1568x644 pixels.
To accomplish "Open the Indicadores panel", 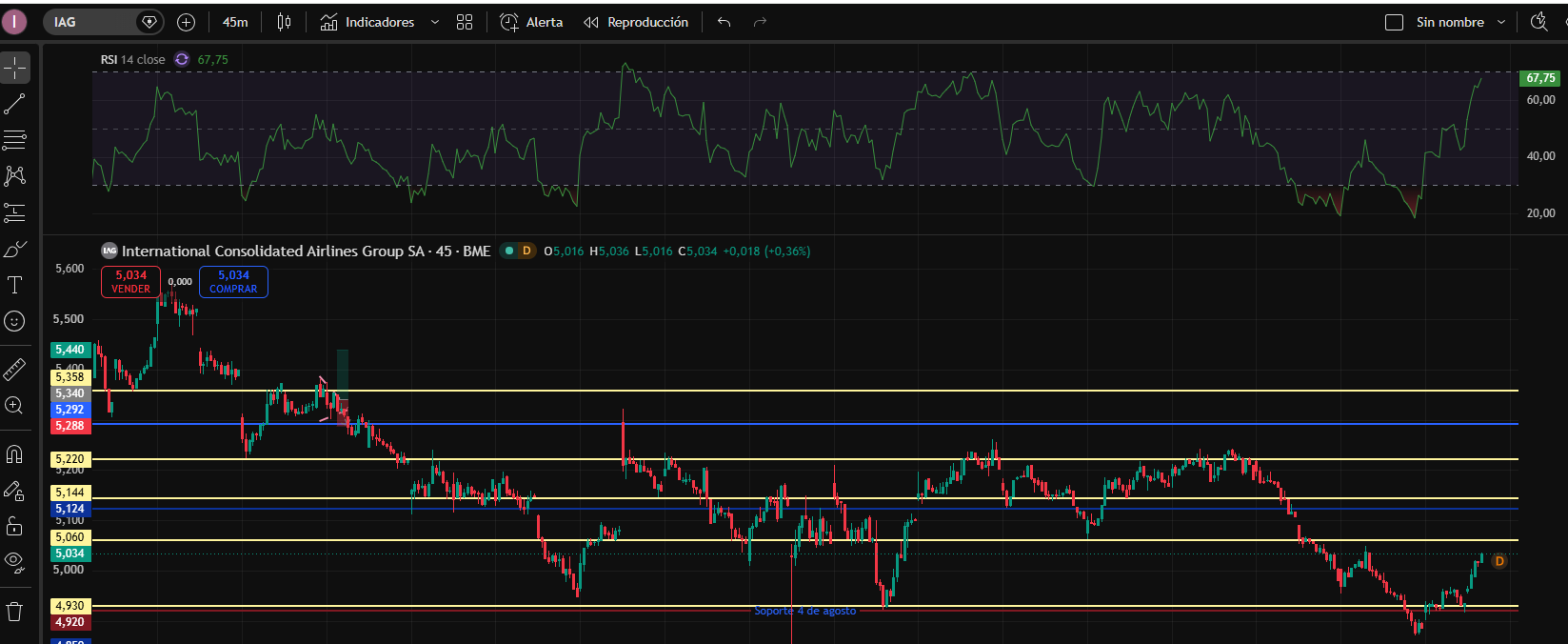I will pos(367,22).
